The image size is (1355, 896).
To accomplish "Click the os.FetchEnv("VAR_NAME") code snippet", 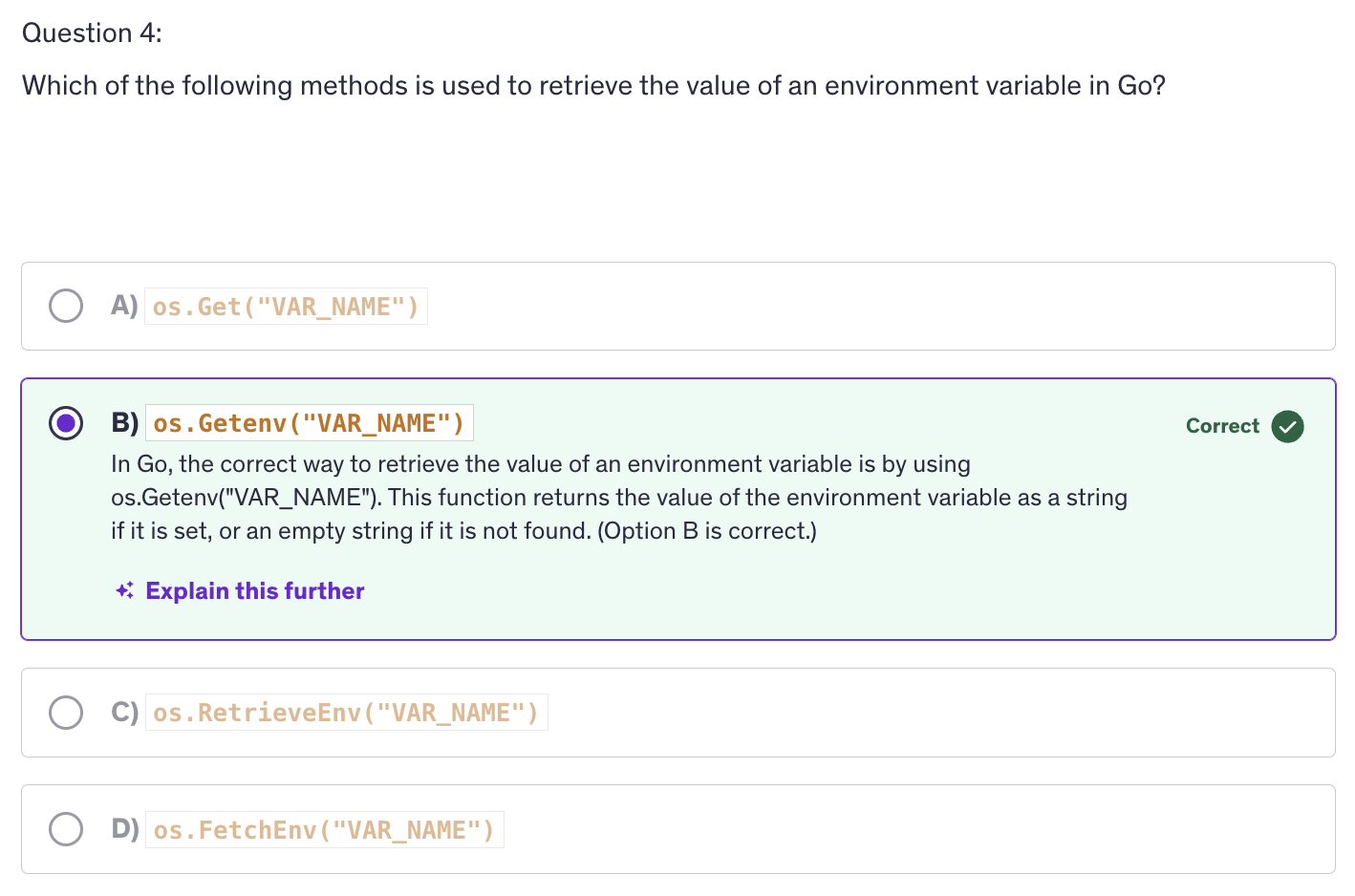I will pos(324,830).
